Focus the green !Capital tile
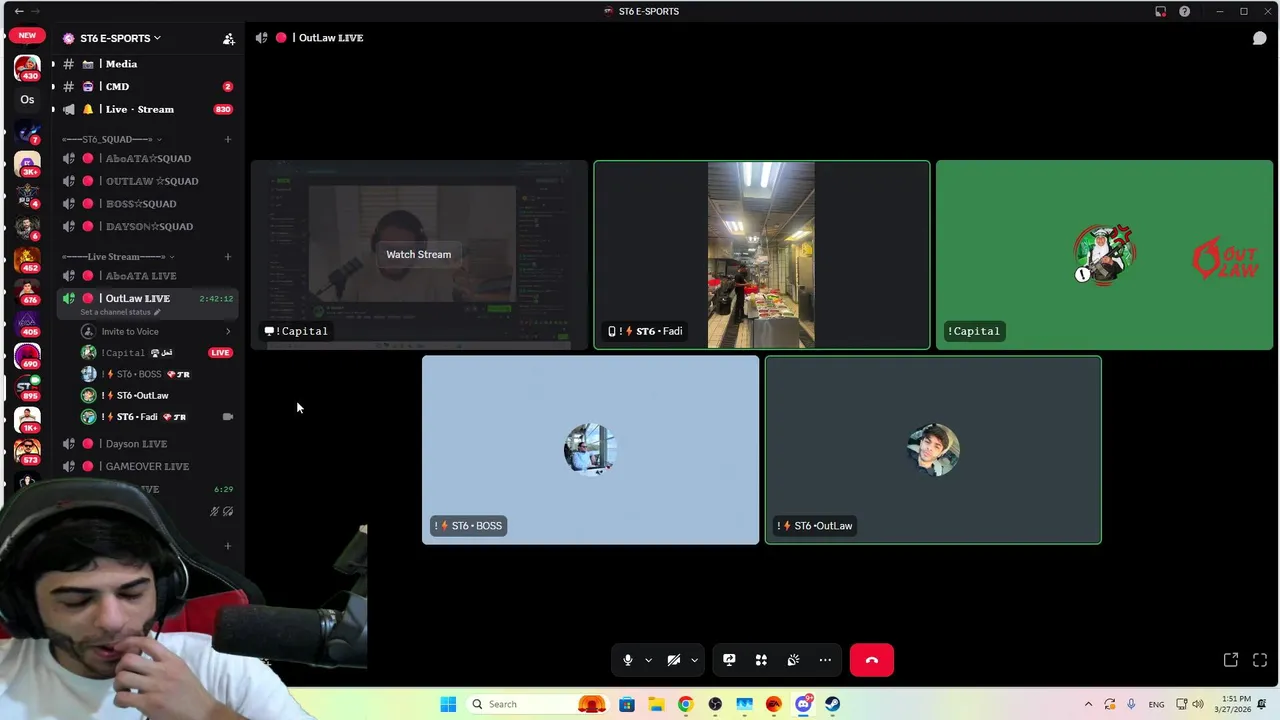Screen dimensions: 1280x720 tap(1104, 255)
